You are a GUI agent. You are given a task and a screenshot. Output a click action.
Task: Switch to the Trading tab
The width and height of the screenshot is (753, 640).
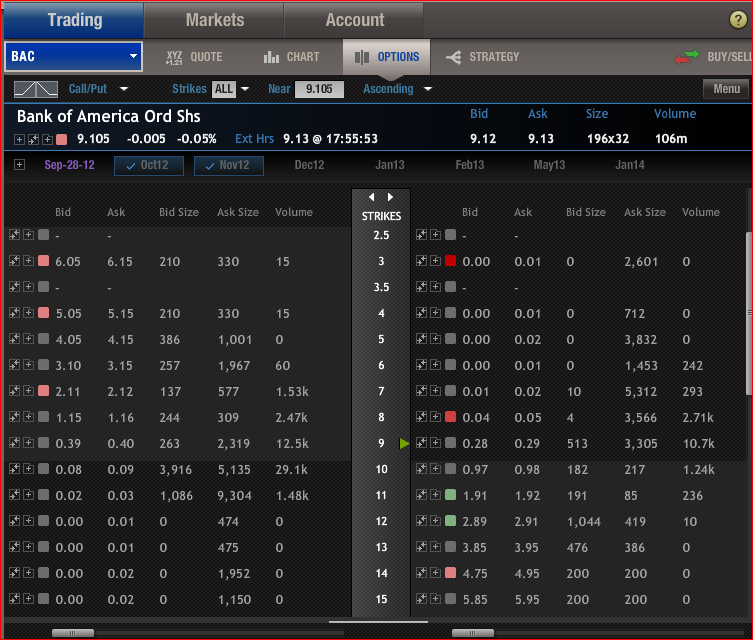pyautogui.click(x=74, y=20)
